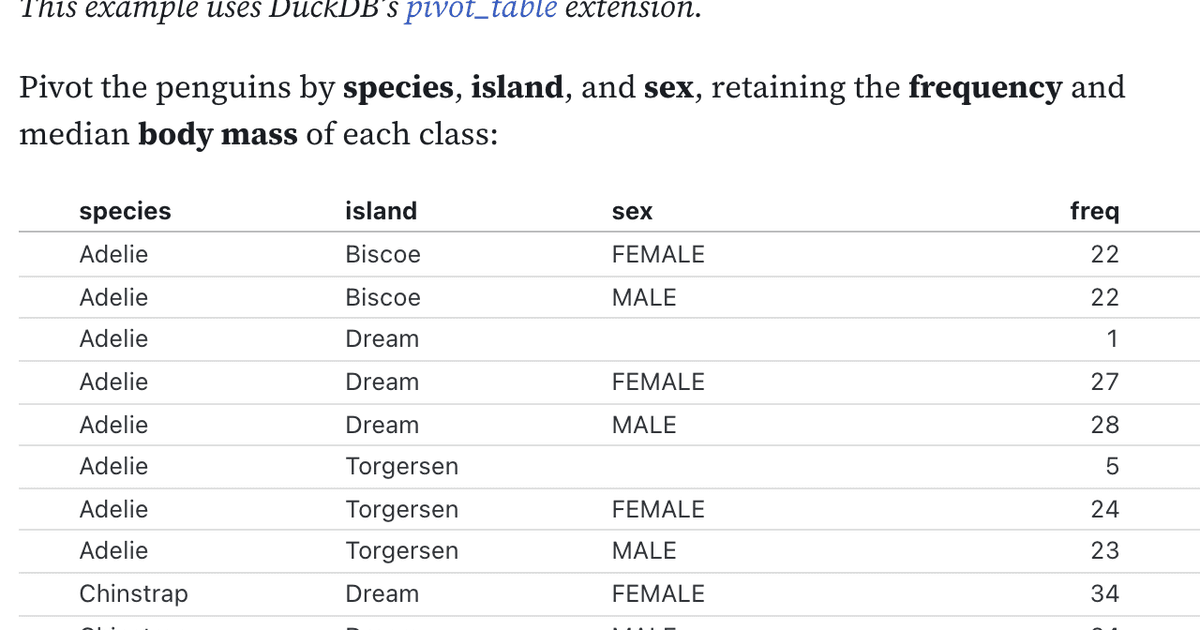Select the freq cell showing 5
This screenshot has height=630, width=1200.
click(x=1112, y=467)
